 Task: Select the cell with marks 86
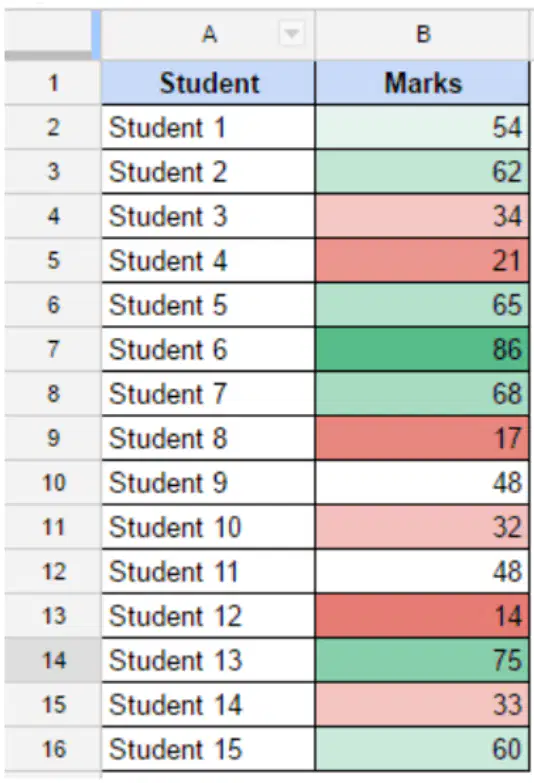(x=422, y=349)
